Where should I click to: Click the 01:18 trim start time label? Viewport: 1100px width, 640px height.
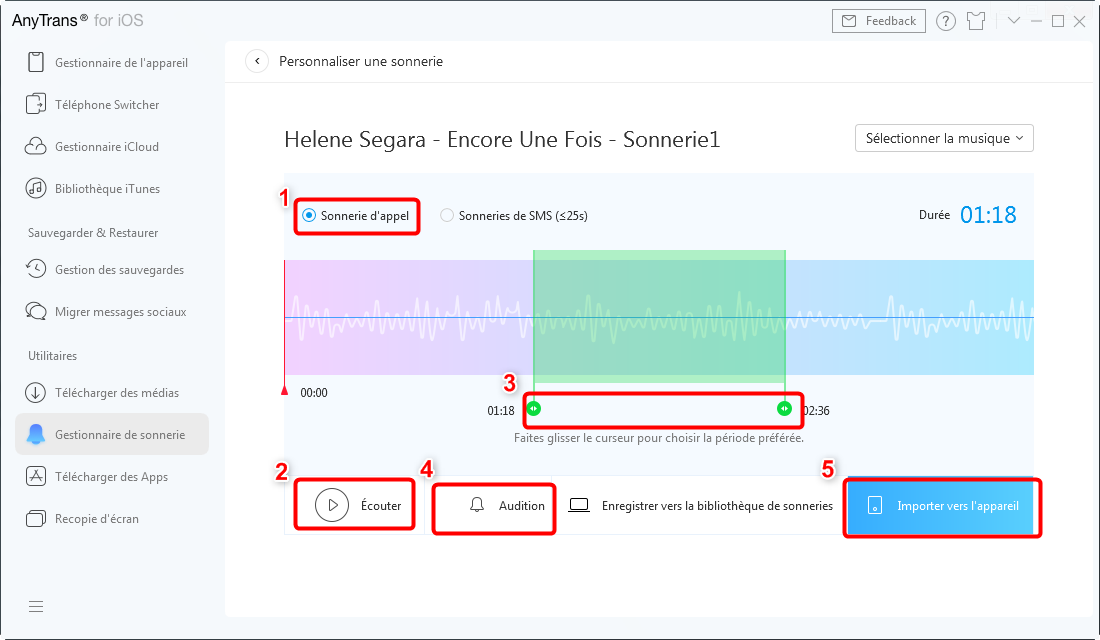[x=501, y=411]
